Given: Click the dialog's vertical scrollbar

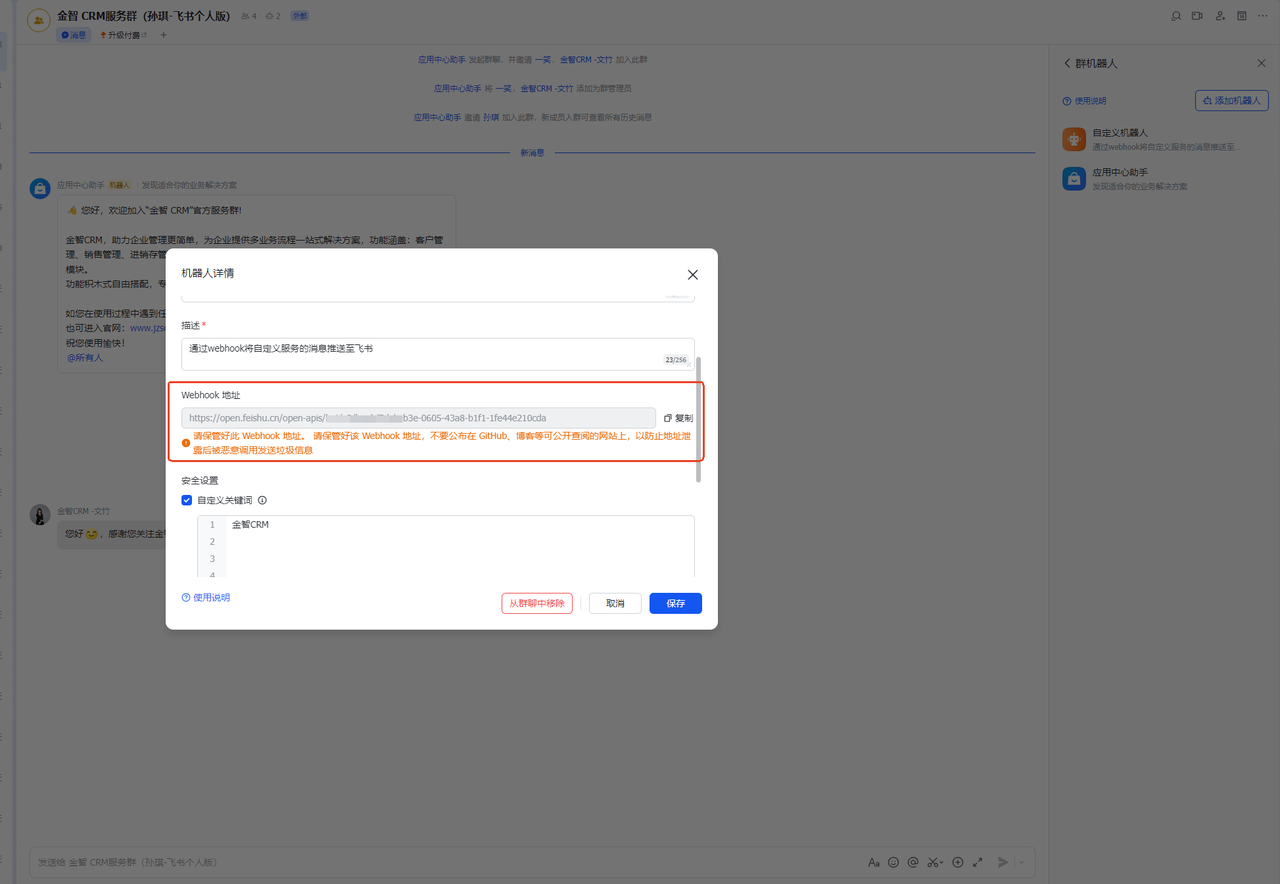Looking at the screenshot, I should pos(699,420).
